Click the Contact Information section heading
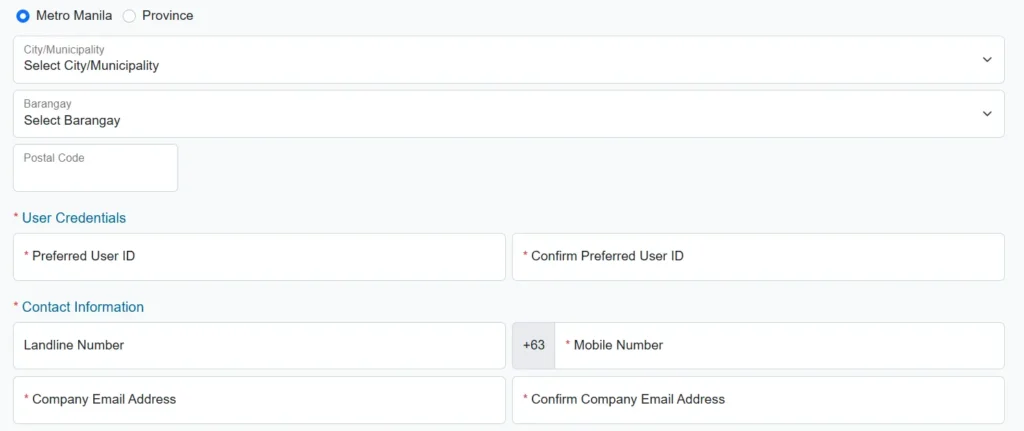The image size is (1024, 431). (83, 307)
